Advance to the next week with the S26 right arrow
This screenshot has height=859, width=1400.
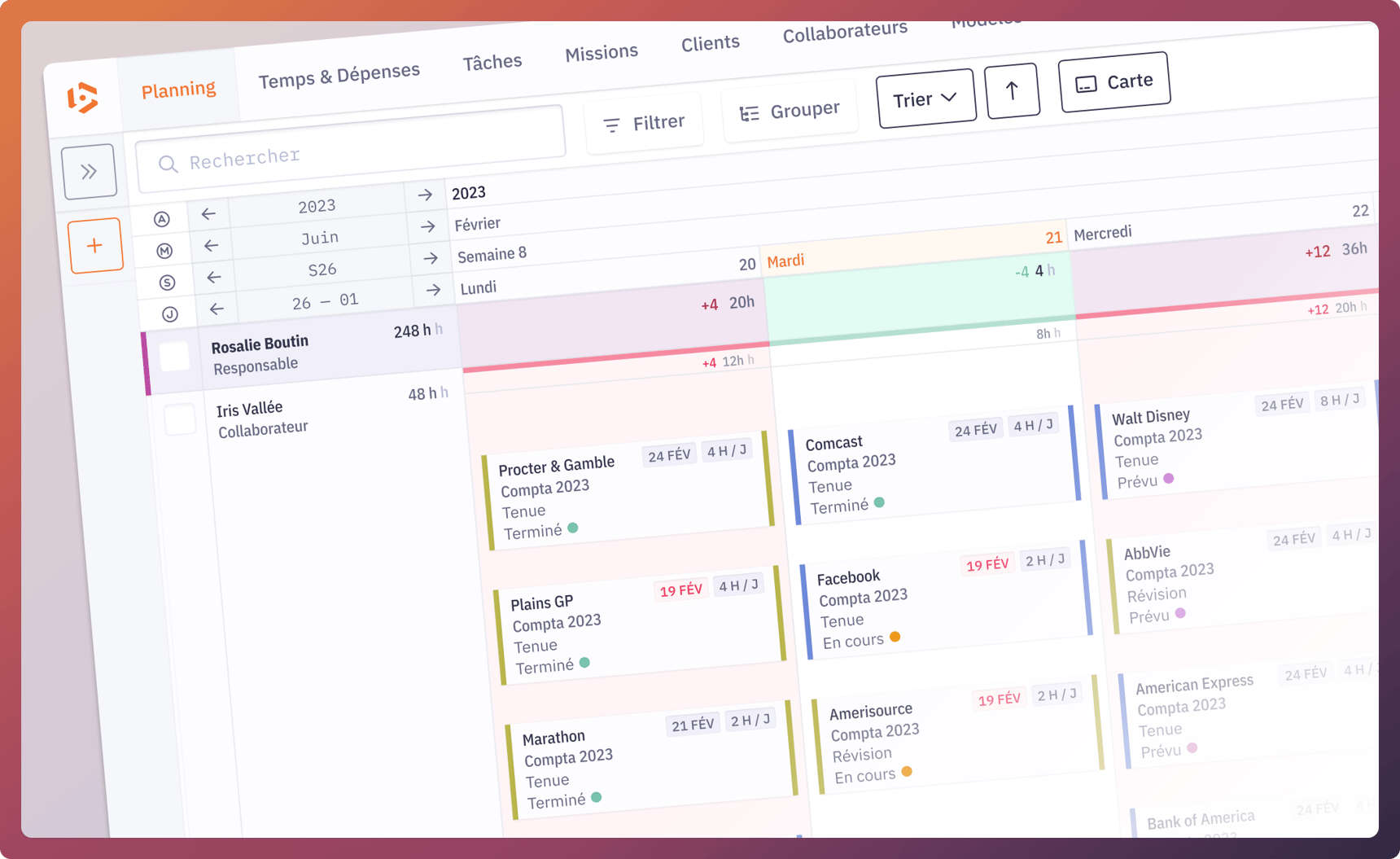(430, 258)
